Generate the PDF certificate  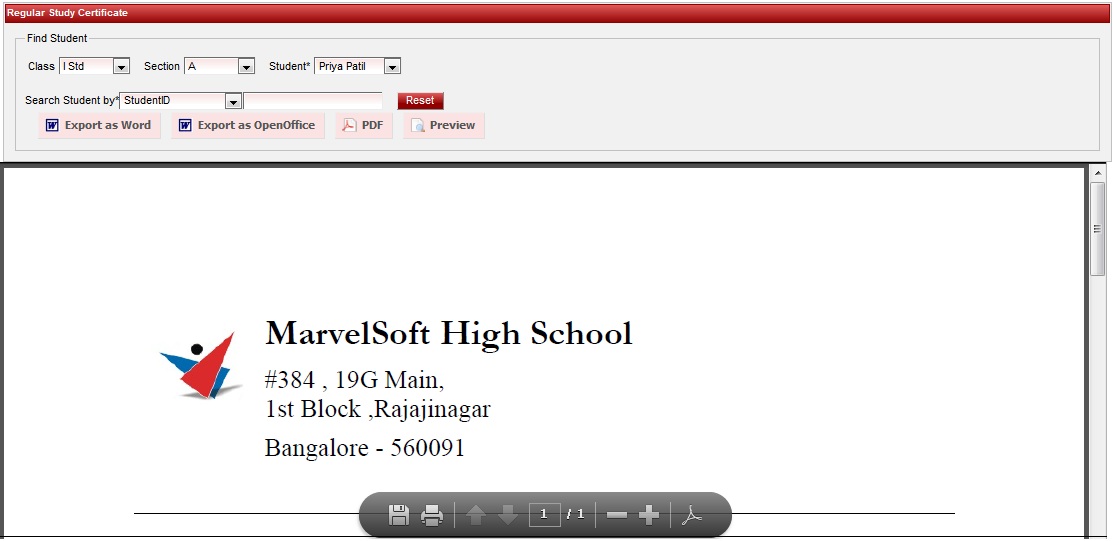point(363,126)
